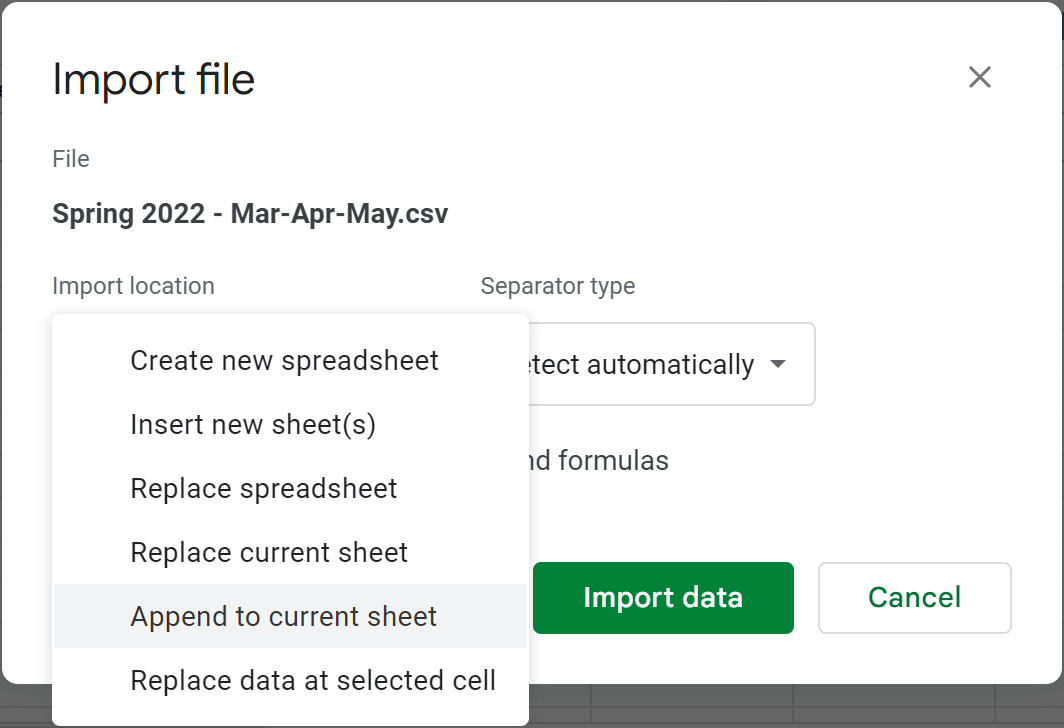The width and height of the screenshot is (1064, 728).
Task: Click the file name Spring 2022 - Mar-Apr-May.csv
Action: (250, 214)
